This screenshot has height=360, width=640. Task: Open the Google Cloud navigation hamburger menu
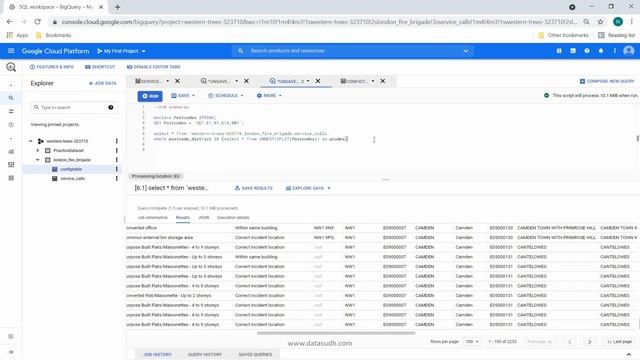(11, 51)
